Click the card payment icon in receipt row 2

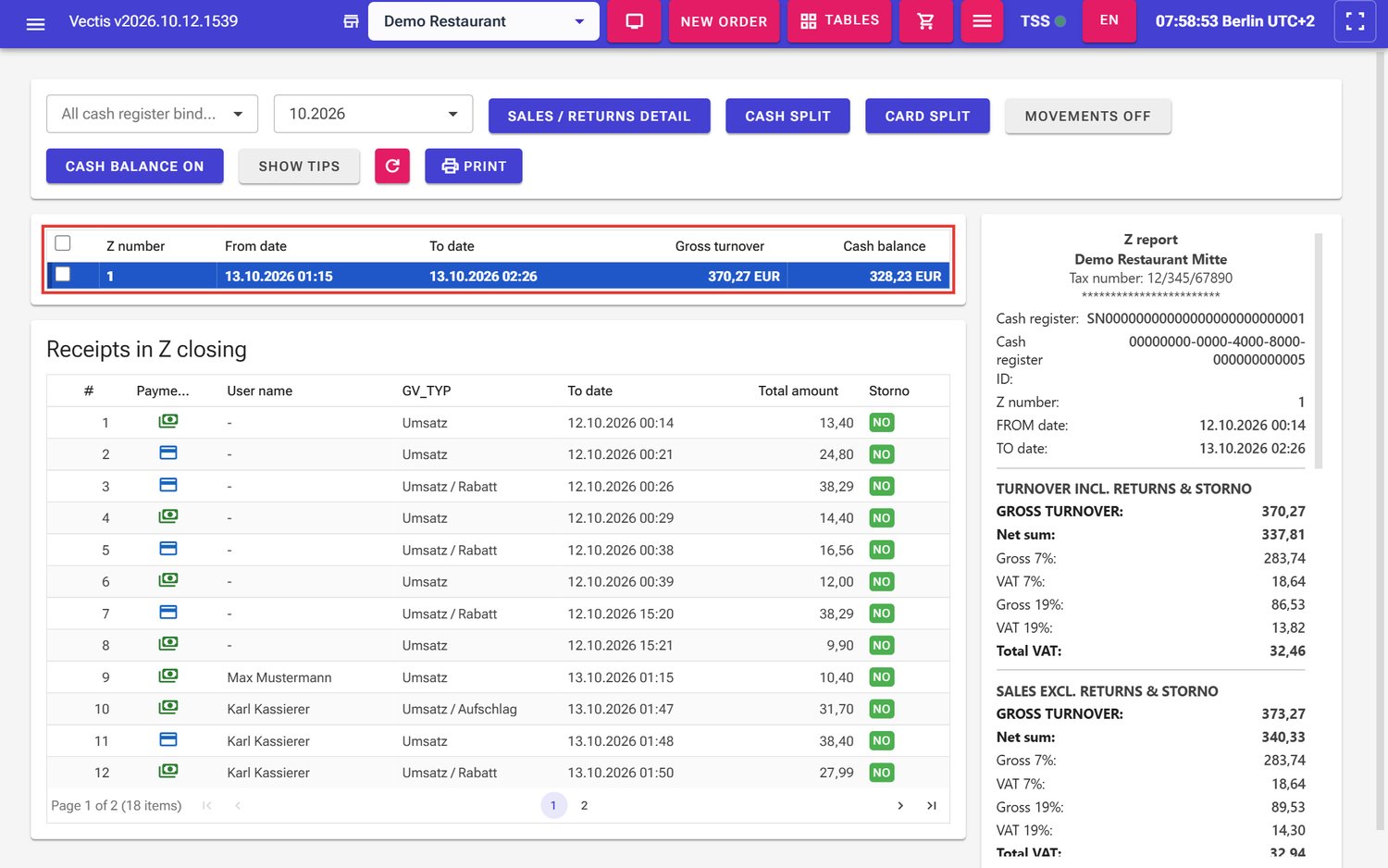[x=167, y=453]
